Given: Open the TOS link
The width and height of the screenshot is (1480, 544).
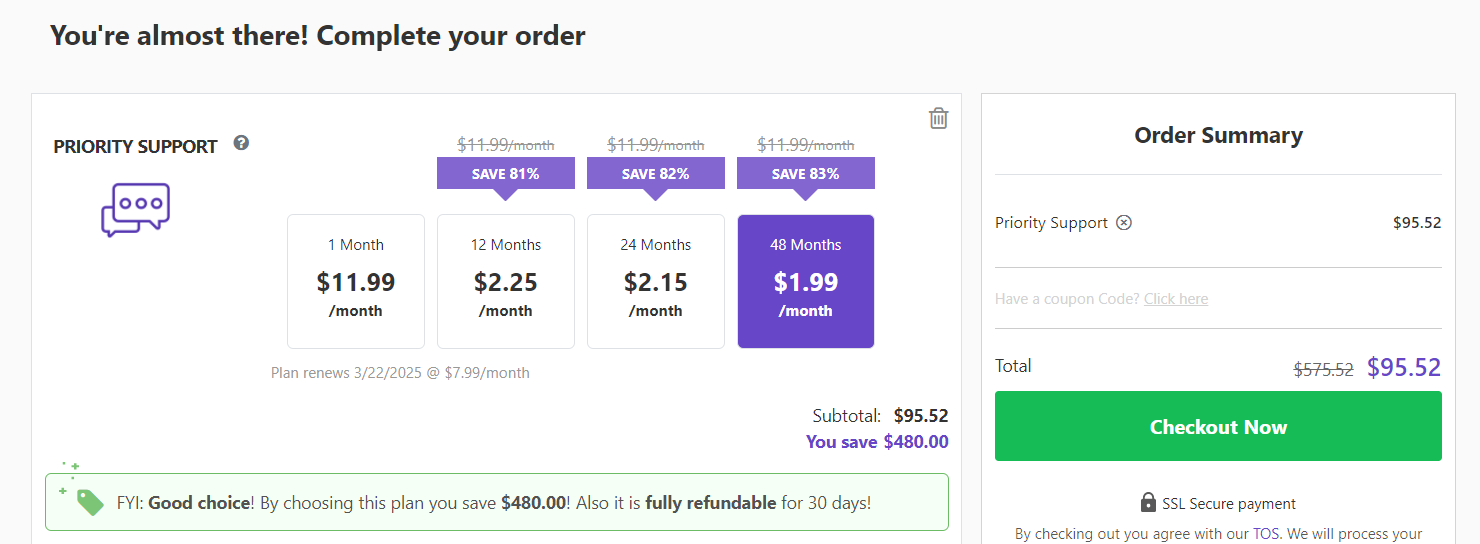Looking at the screenshot, I should tap(1265, 534).
